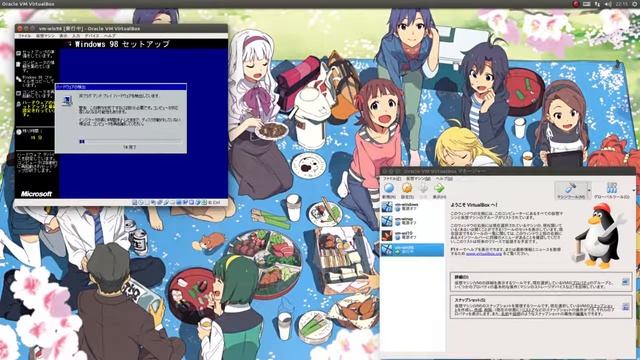Screen dimensions: 640x360
Task: Select Global Tools (グローバルツール) button
Action: (x=611, y=191)
